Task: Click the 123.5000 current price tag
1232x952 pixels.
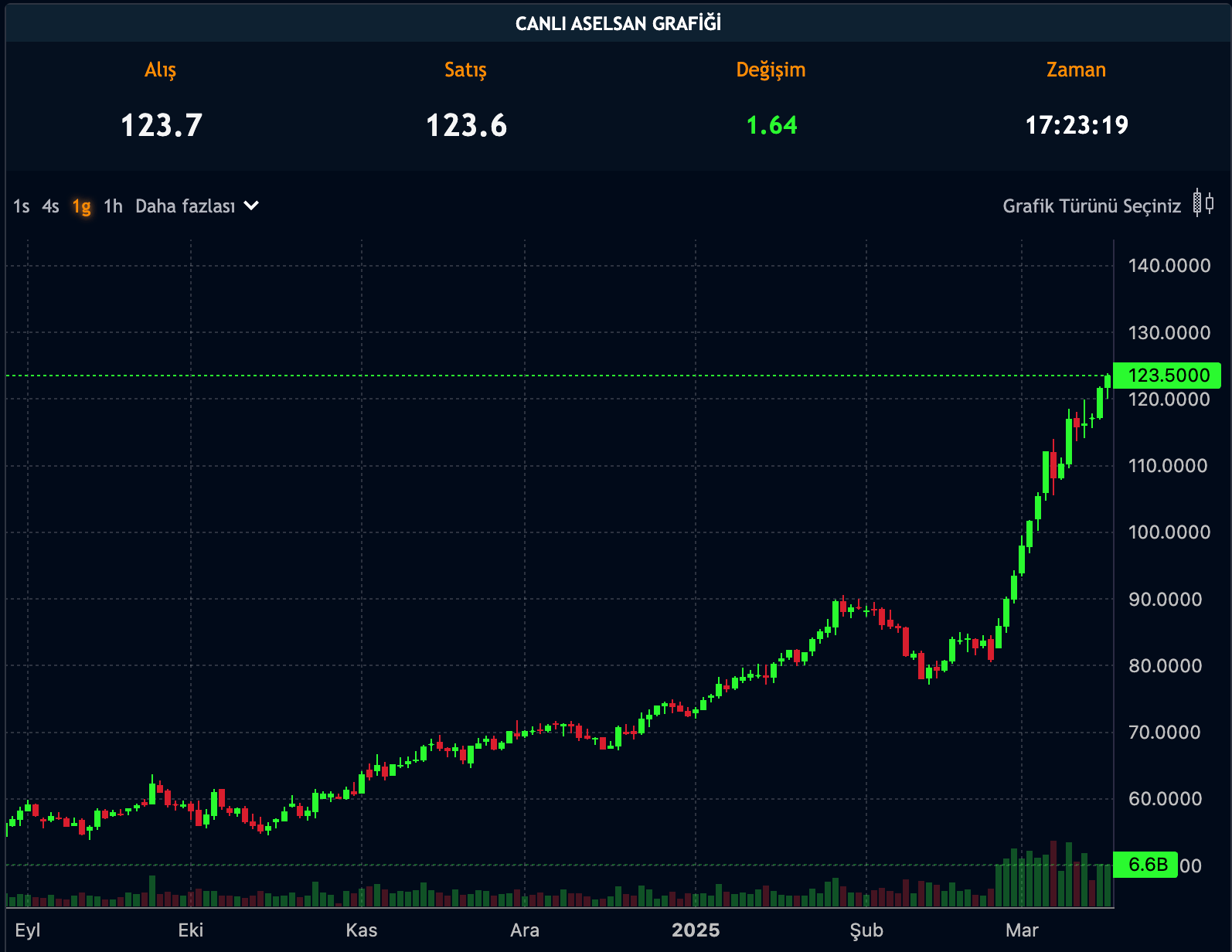Action: coord(1167,376)
